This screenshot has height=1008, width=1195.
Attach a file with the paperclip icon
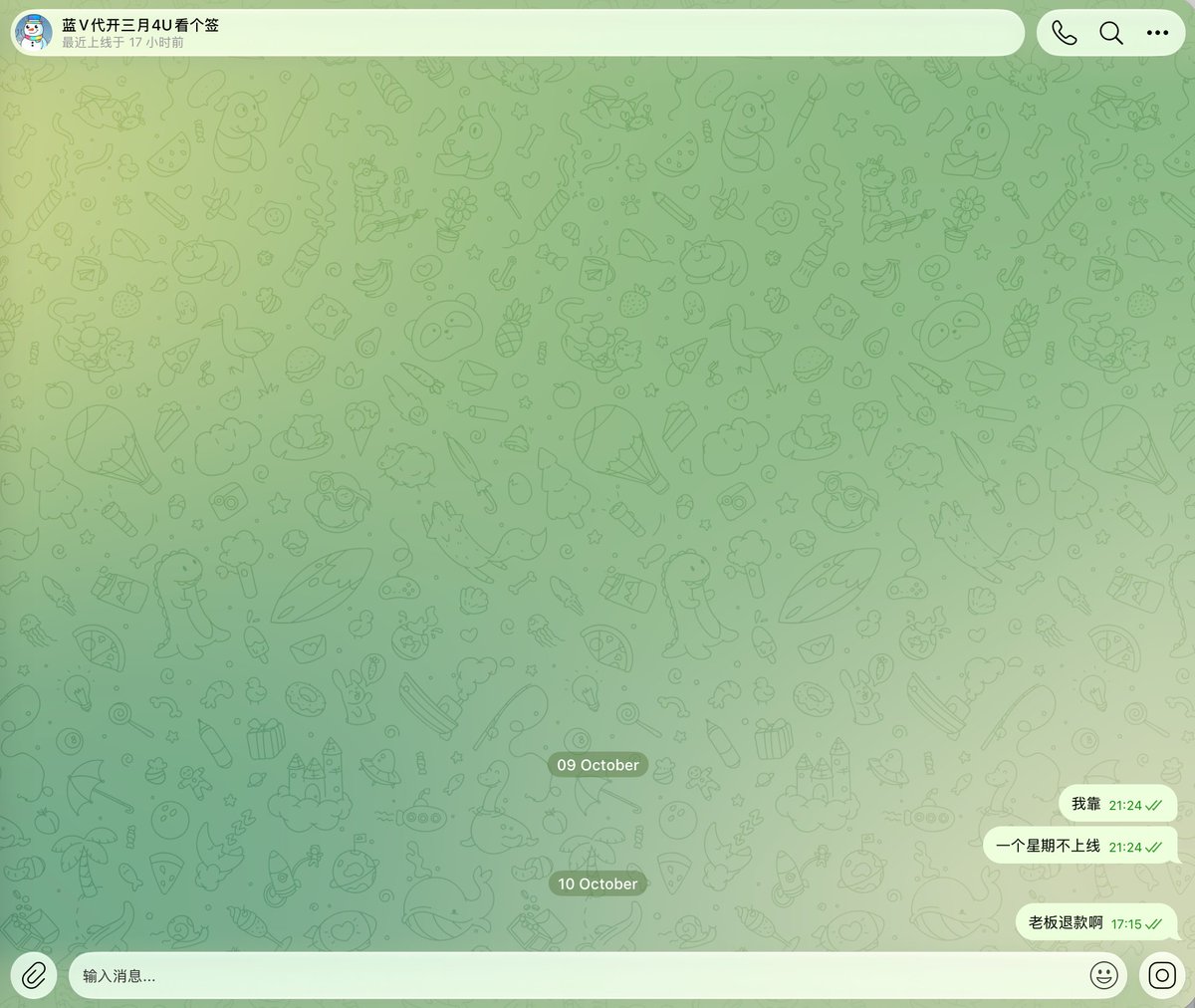[34, 975]
